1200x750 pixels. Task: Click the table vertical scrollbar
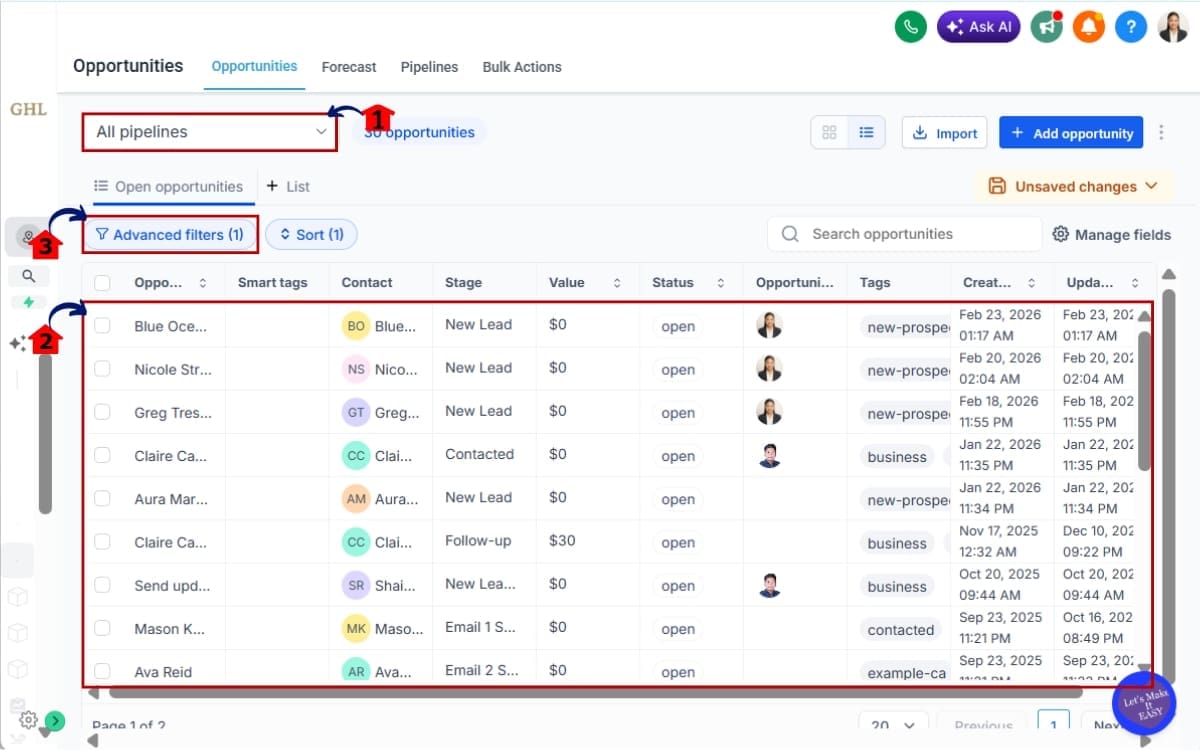(x=1144, y=400)
